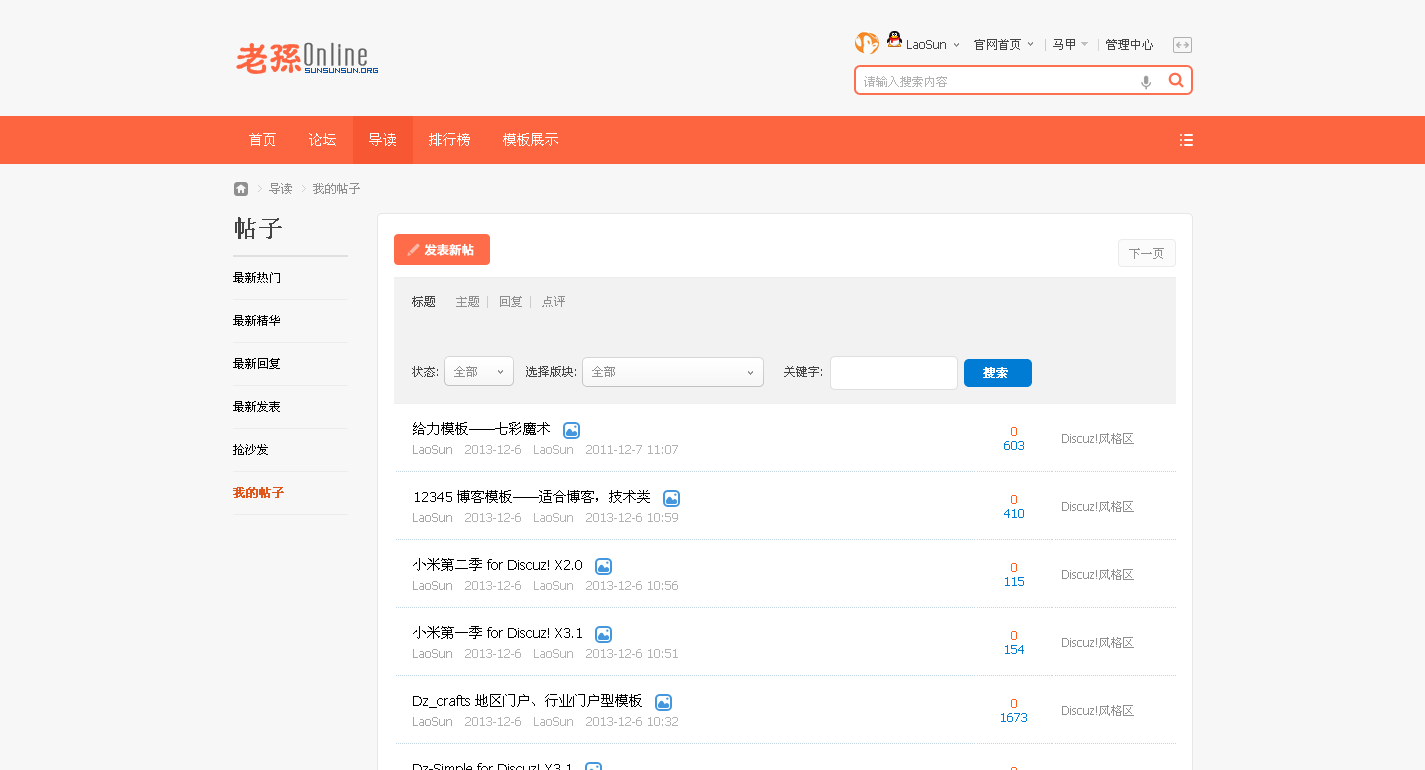Click the 关键字 input field
This screenshot has height=770, width=1425.
point(894,373)
